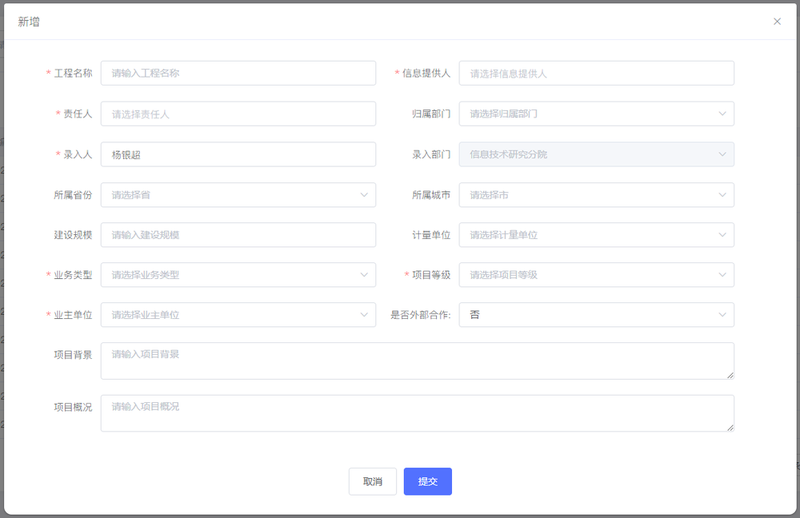Click the 工程名称 input field
The height and width of the screenshot is (518, 800).
[238, 73]
